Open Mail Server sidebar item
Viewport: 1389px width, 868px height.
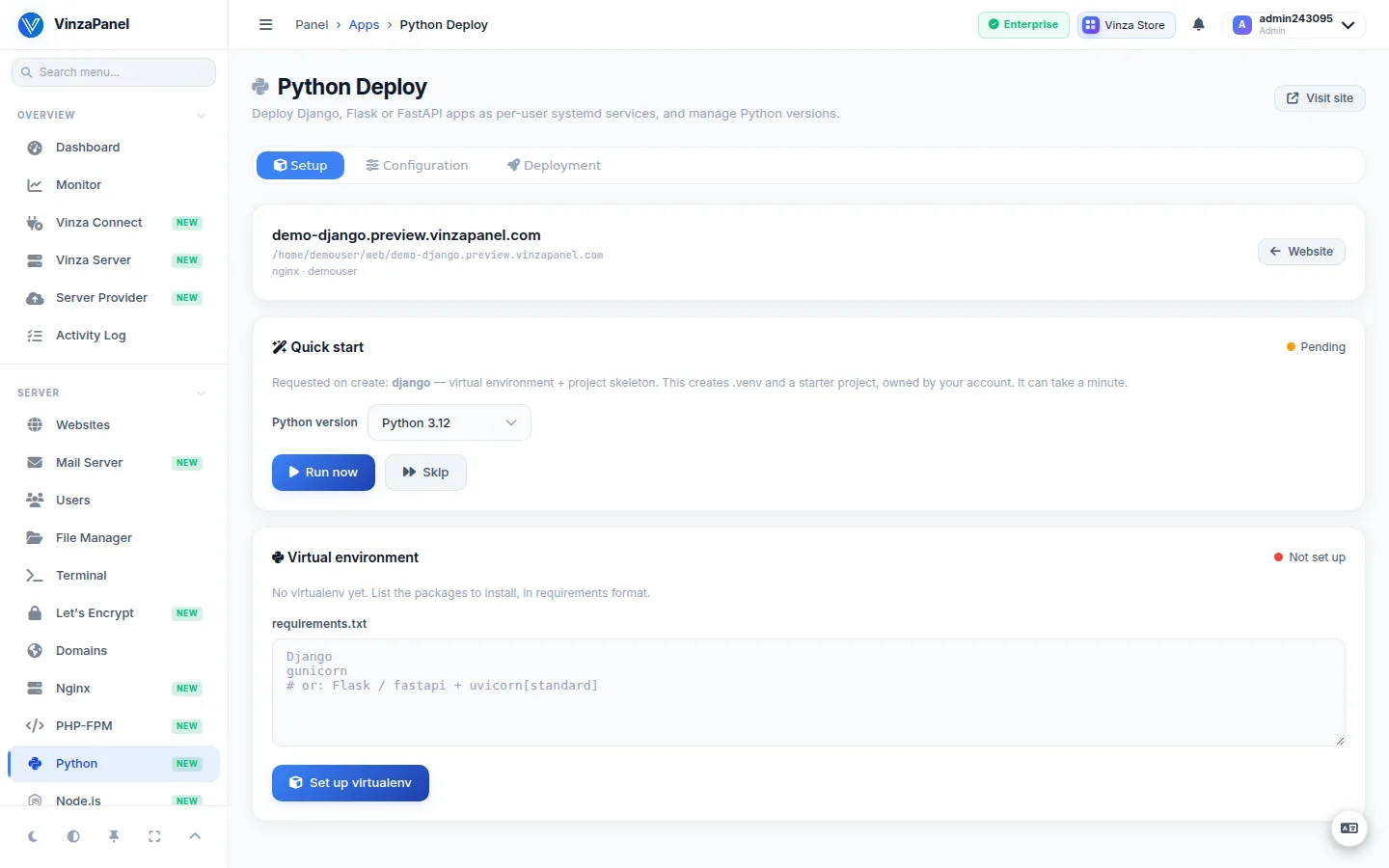(x=114, y=463)
